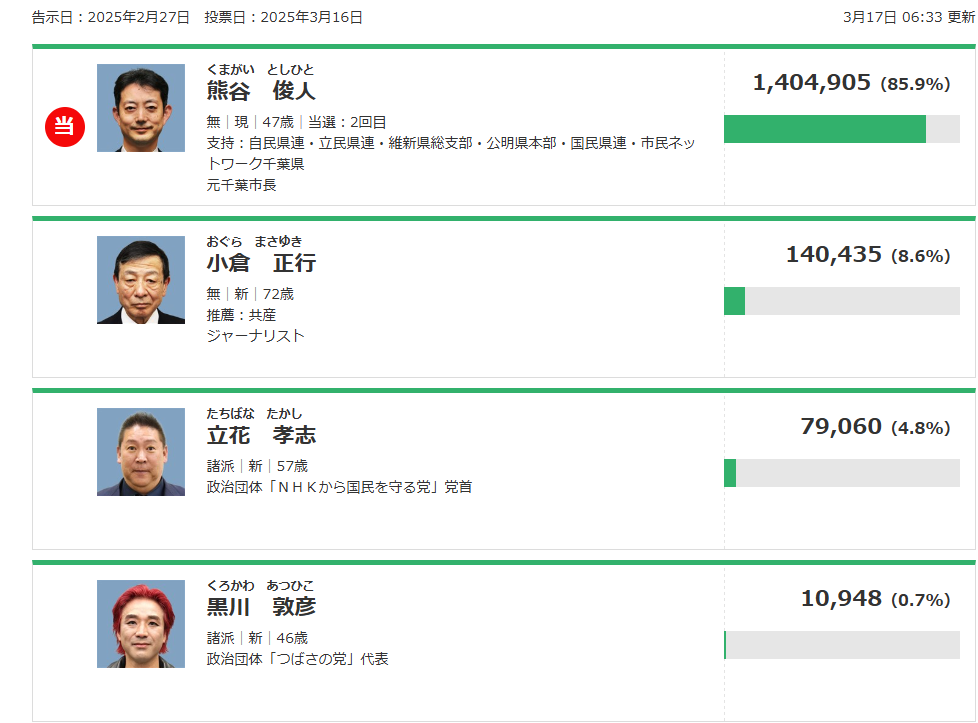Click the name 小倉 正行

pos(261,263)
